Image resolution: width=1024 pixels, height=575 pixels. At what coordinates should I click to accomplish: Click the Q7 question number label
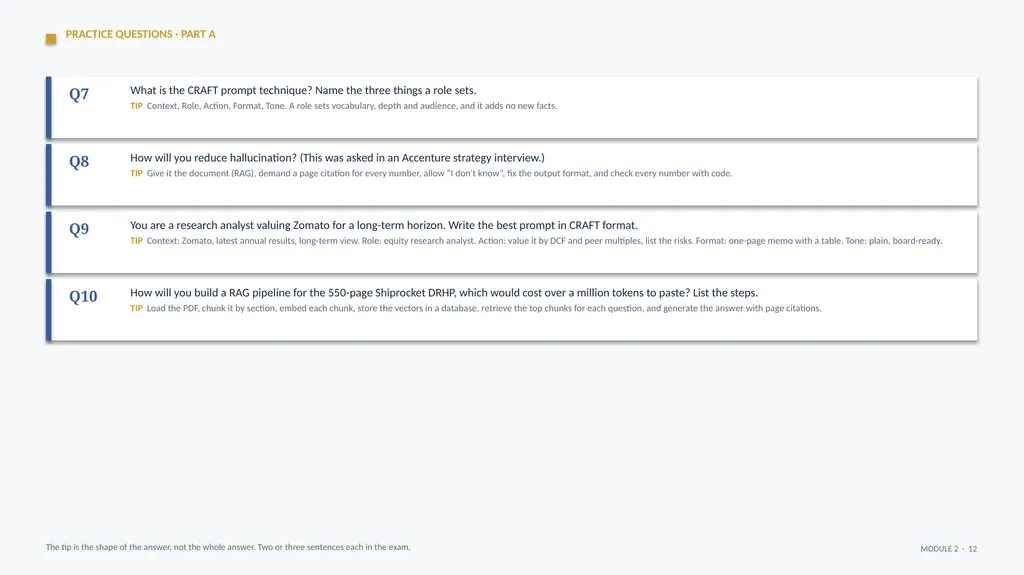coord(79,94)
